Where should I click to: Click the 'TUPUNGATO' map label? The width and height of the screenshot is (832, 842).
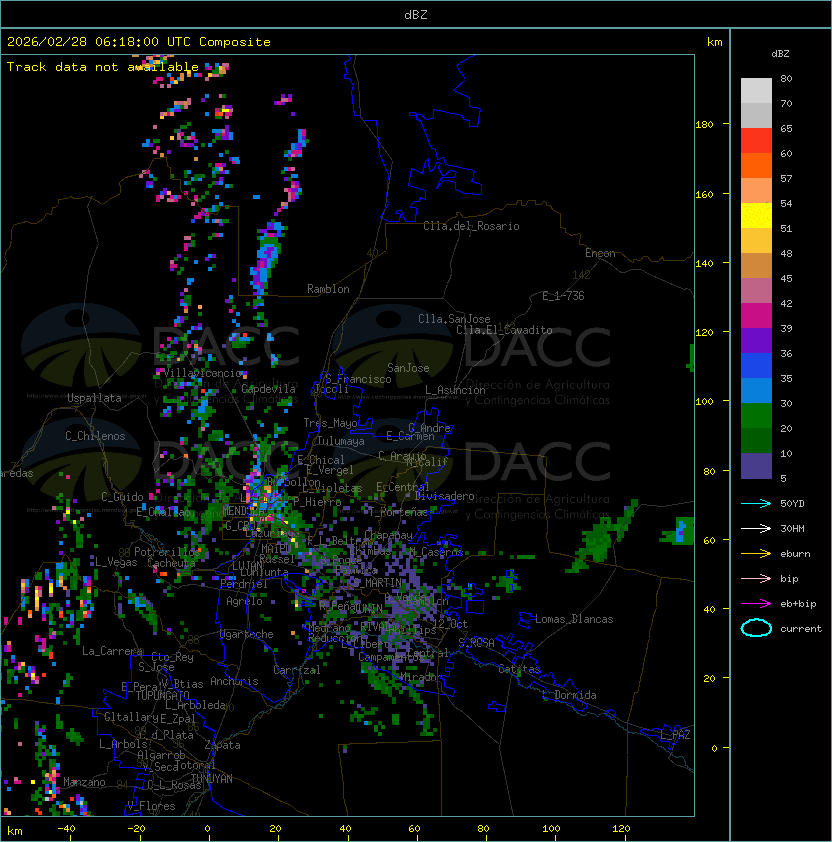162,695
